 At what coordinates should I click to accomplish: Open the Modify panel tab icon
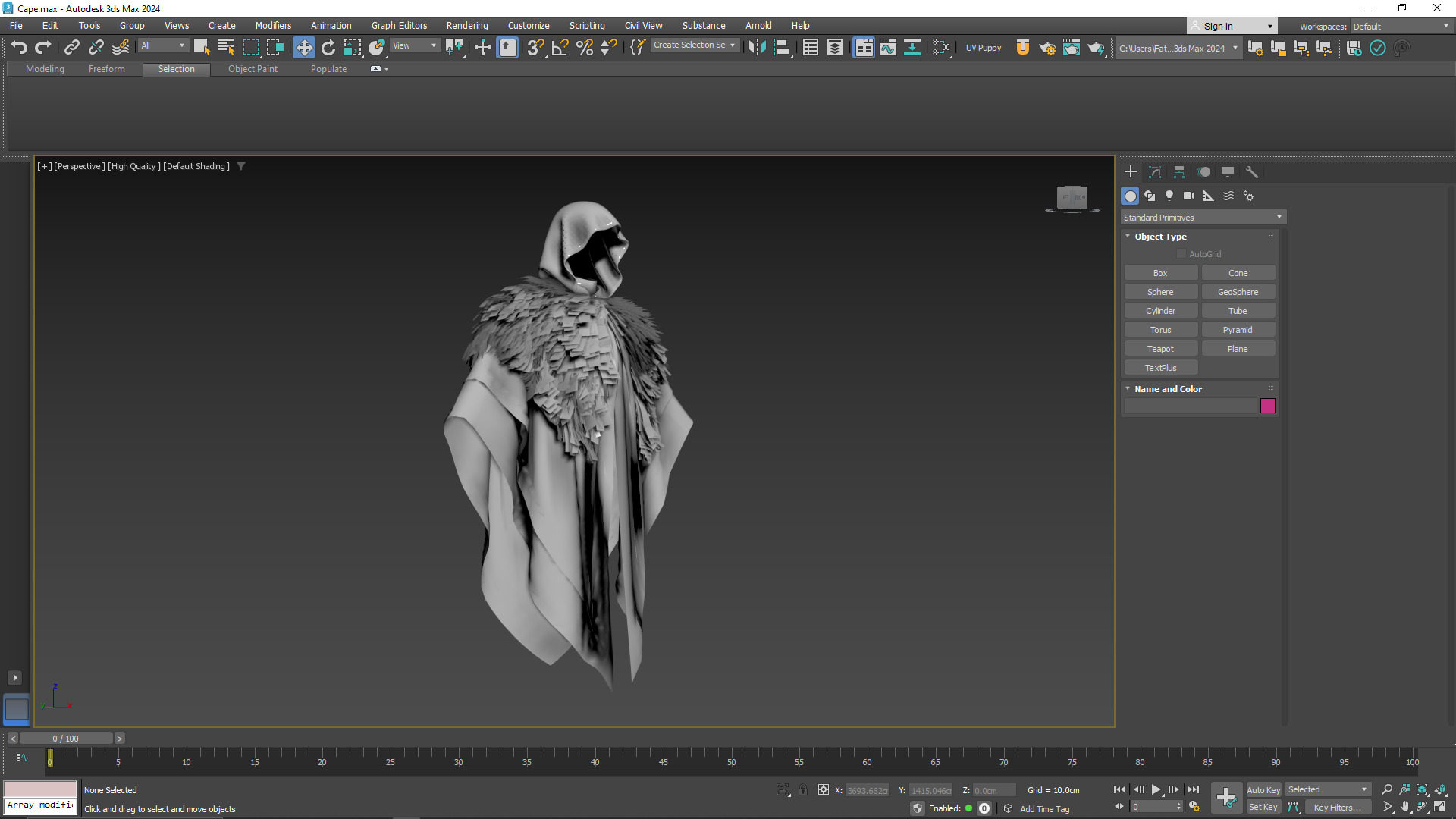point(1155,172)
